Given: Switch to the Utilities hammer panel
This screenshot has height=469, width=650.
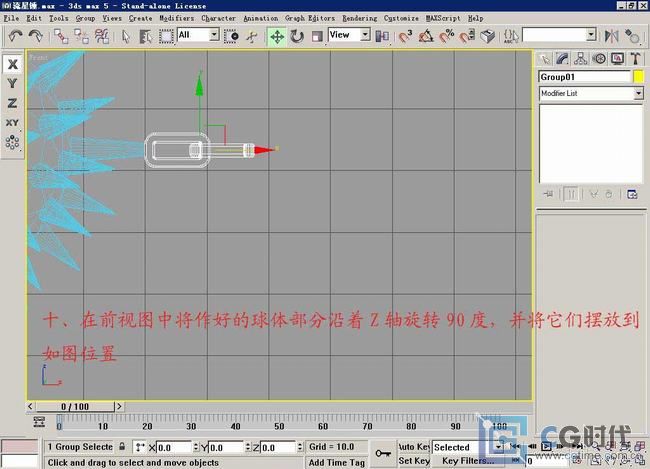Looking at the screenshot, I should 635,59.
